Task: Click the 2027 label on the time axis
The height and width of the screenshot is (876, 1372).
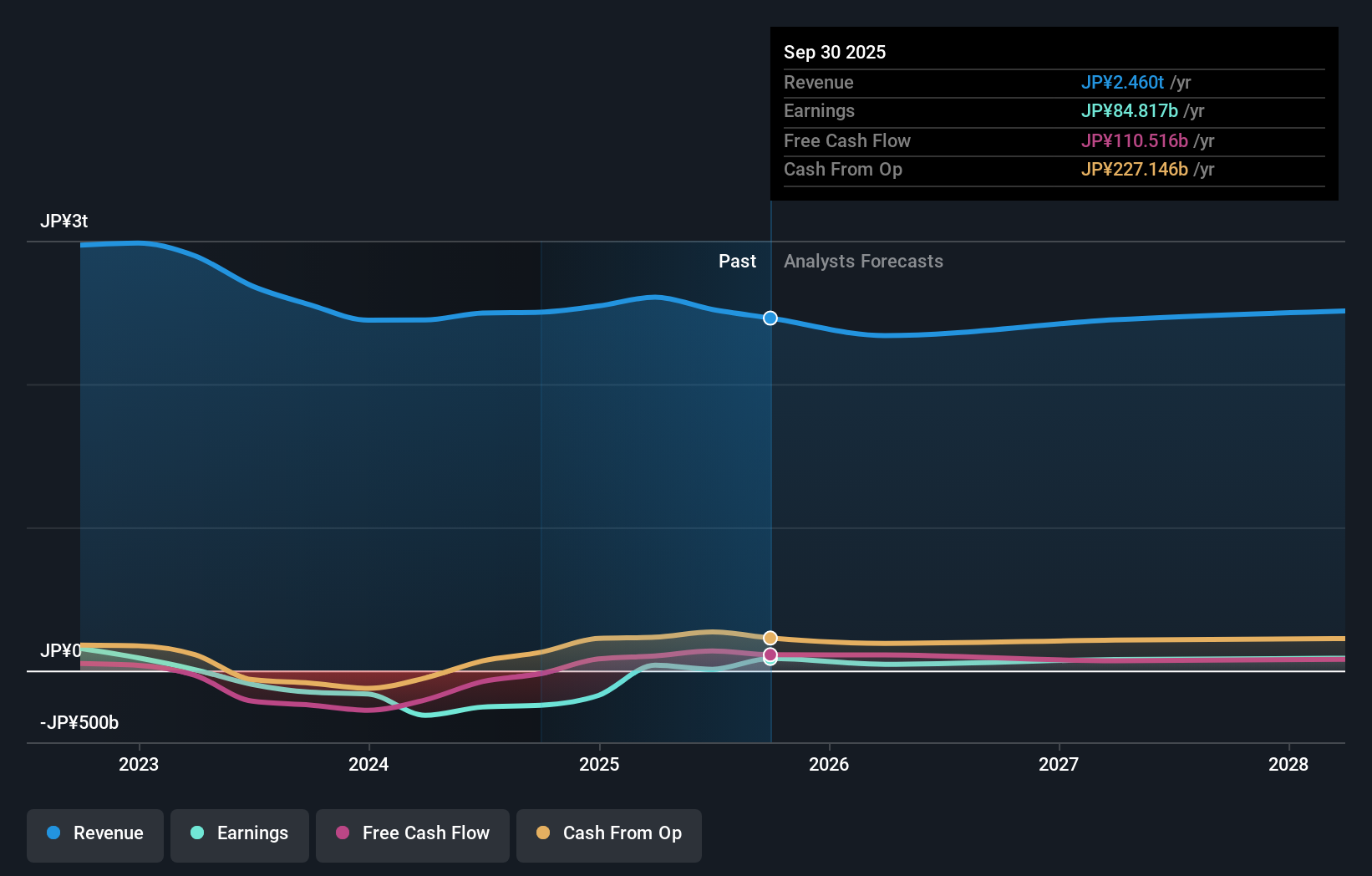Action: 1059,764
